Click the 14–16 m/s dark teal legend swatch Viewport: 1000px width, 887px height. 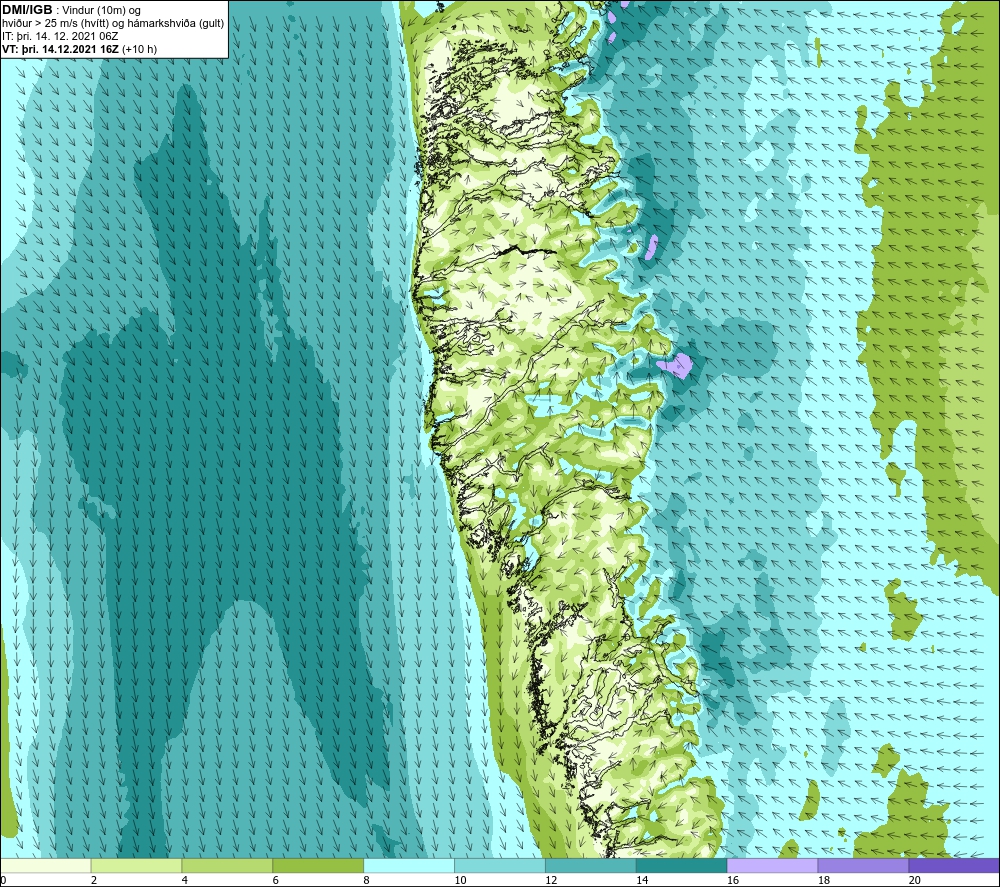coord(681,865)
